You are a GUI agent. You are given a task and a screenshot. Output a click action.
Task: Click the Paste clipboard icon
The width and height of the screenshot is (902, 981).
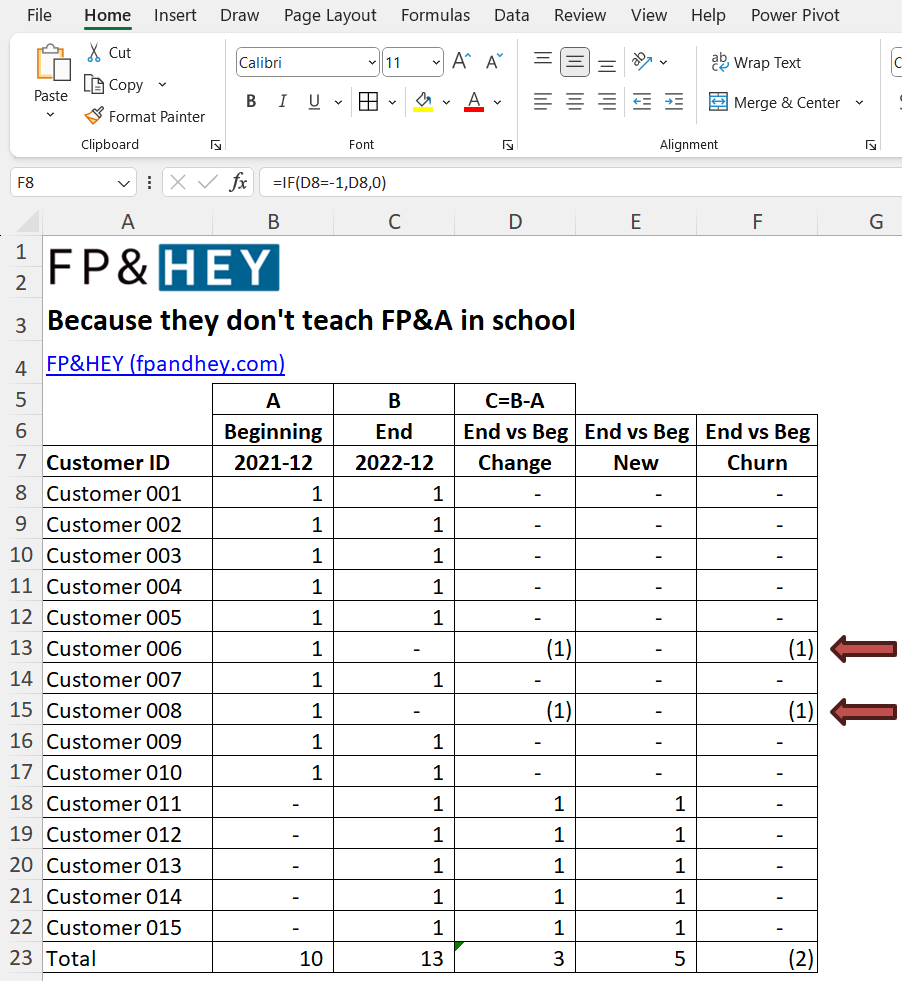[x=53, y=63]
